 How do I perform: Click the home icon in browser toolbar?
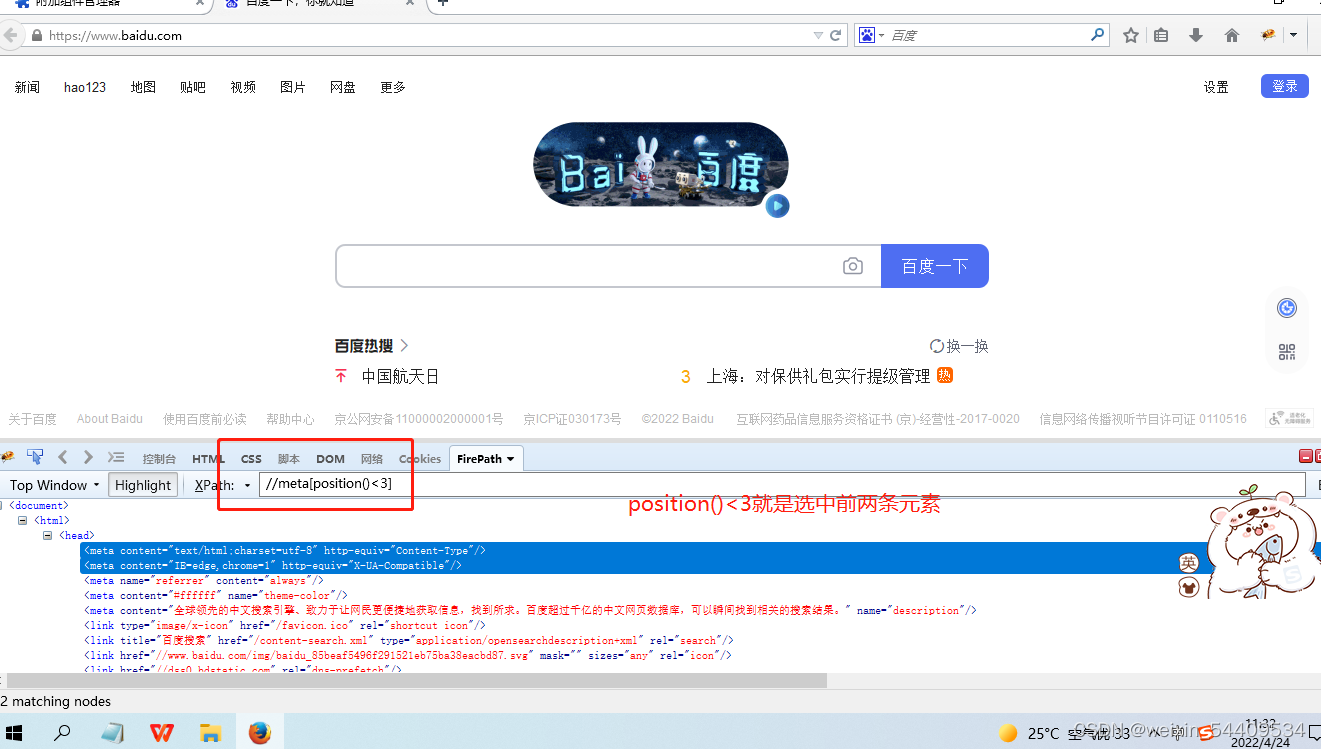1232,35
